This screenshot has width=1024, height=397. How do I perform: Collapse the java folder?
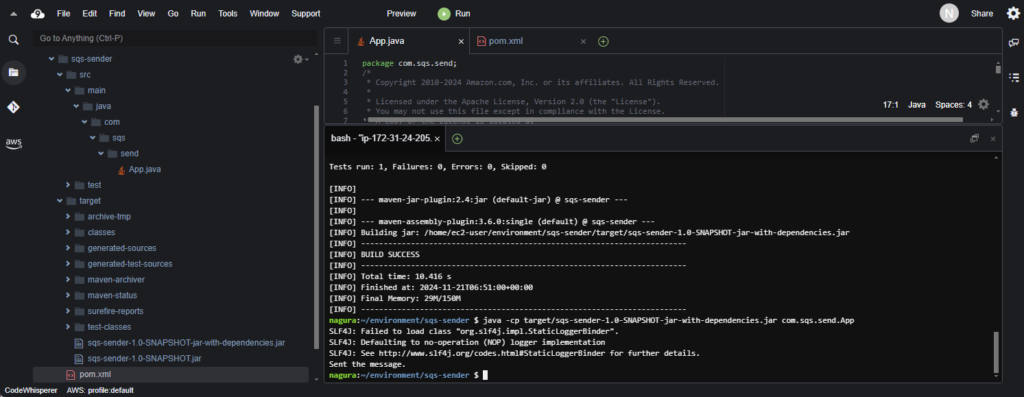[76, 106]
